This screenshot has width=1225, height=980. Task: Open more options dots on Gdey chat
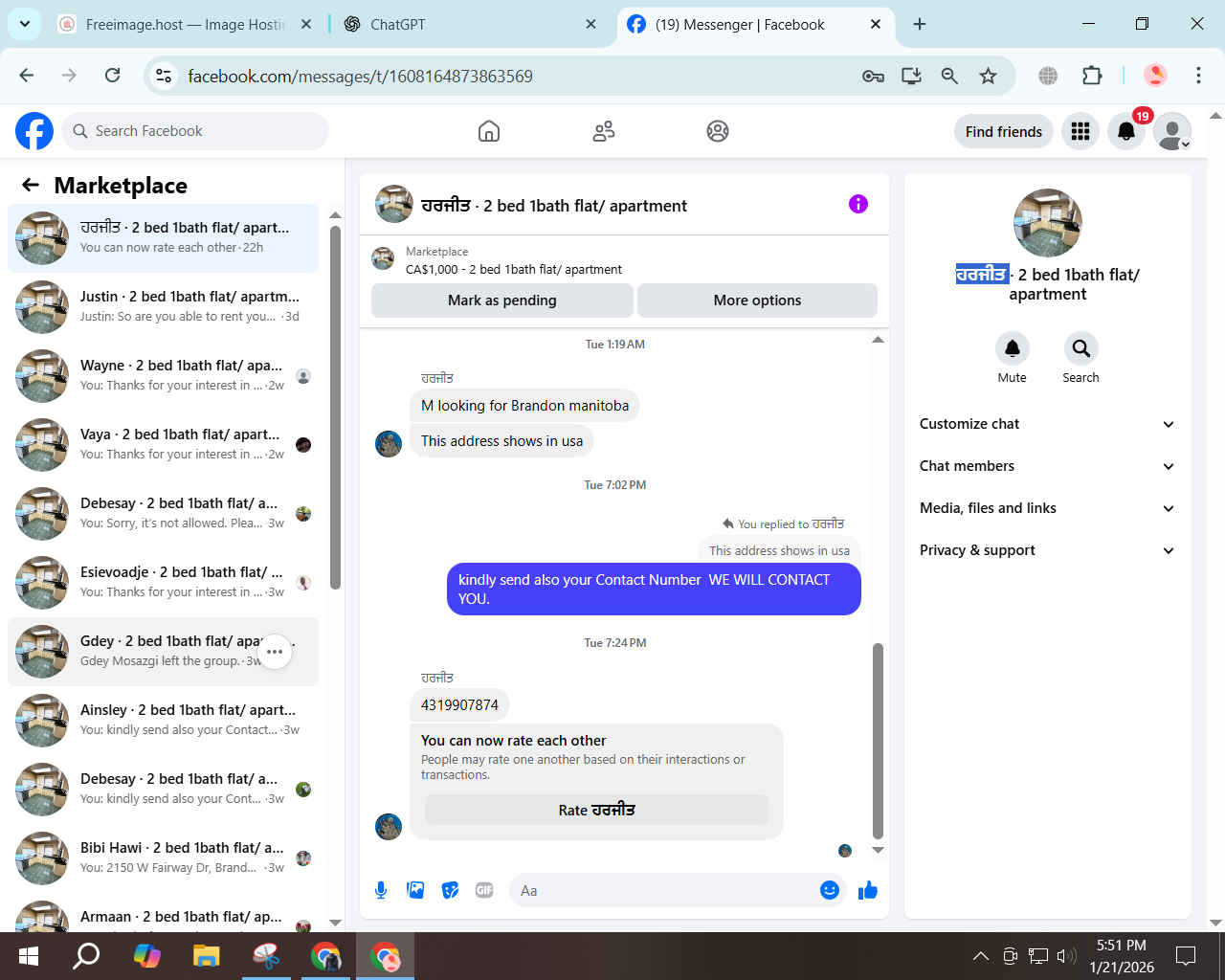[x=275, y=652]
